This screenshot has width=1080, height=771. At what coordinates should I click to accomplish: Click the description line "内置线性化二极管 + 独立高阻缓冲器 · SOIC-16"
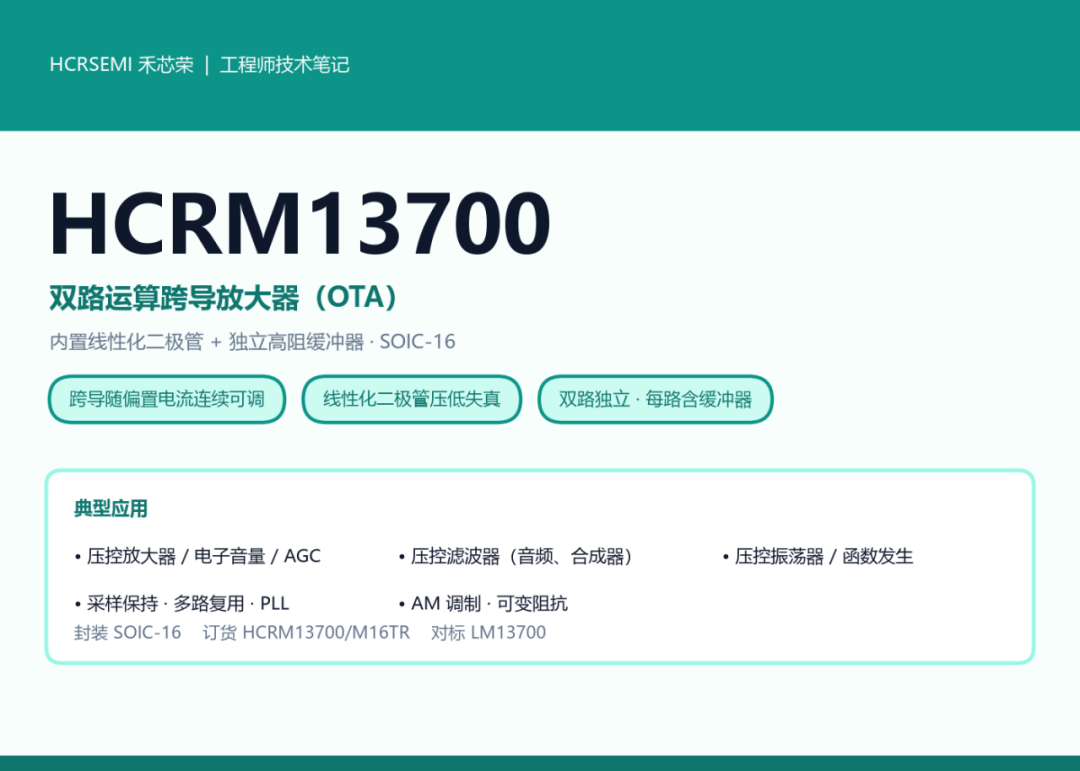click(252, 342)
